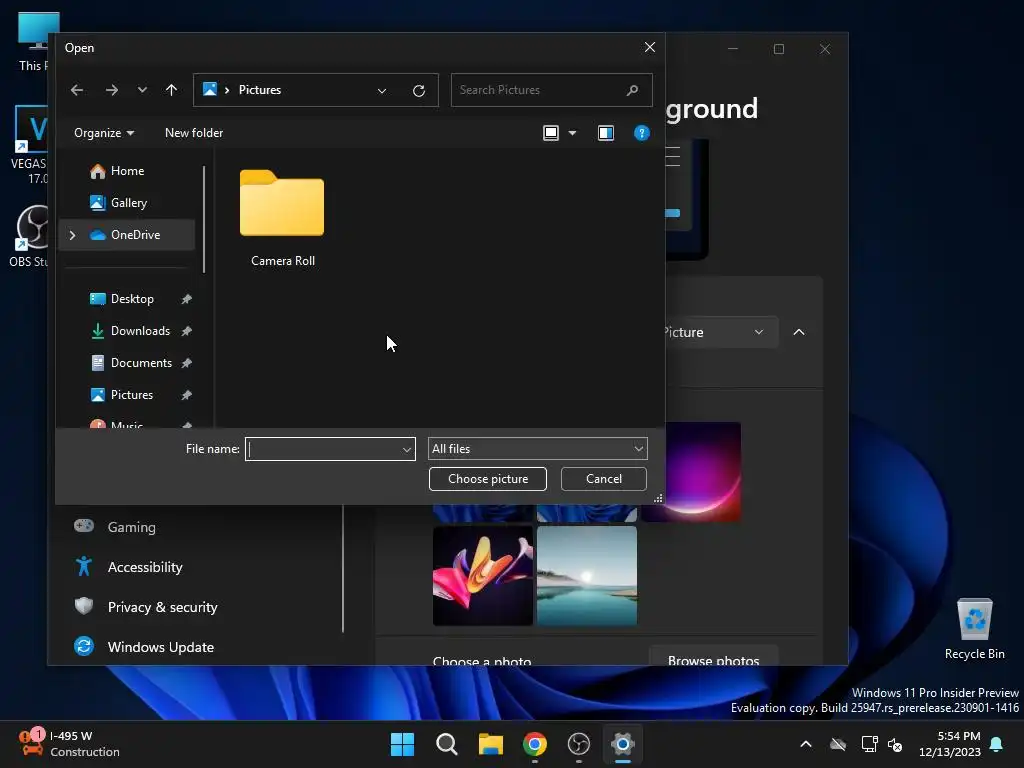This screenshot has width=1024, height=768.
Task: Open the muted volume tray icon
Action: [895, 744]
